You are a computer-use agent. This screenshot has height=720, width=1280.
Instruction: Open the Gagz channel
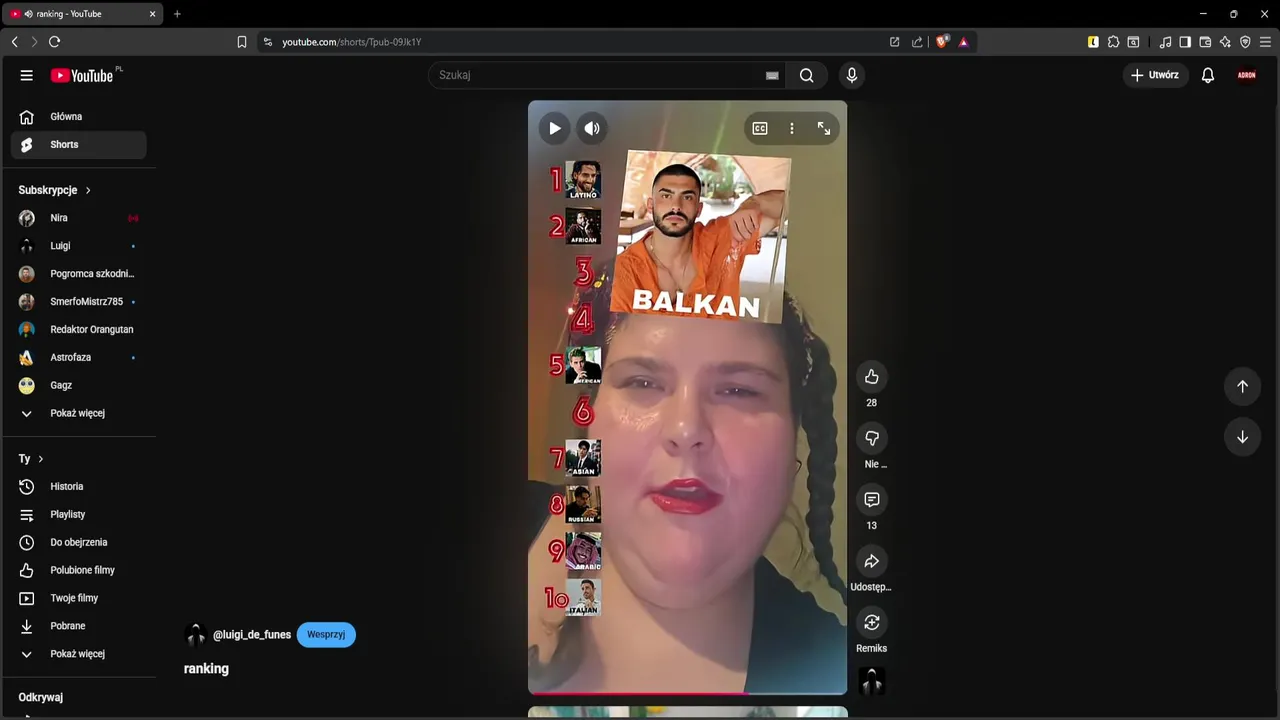click(79, 386)
